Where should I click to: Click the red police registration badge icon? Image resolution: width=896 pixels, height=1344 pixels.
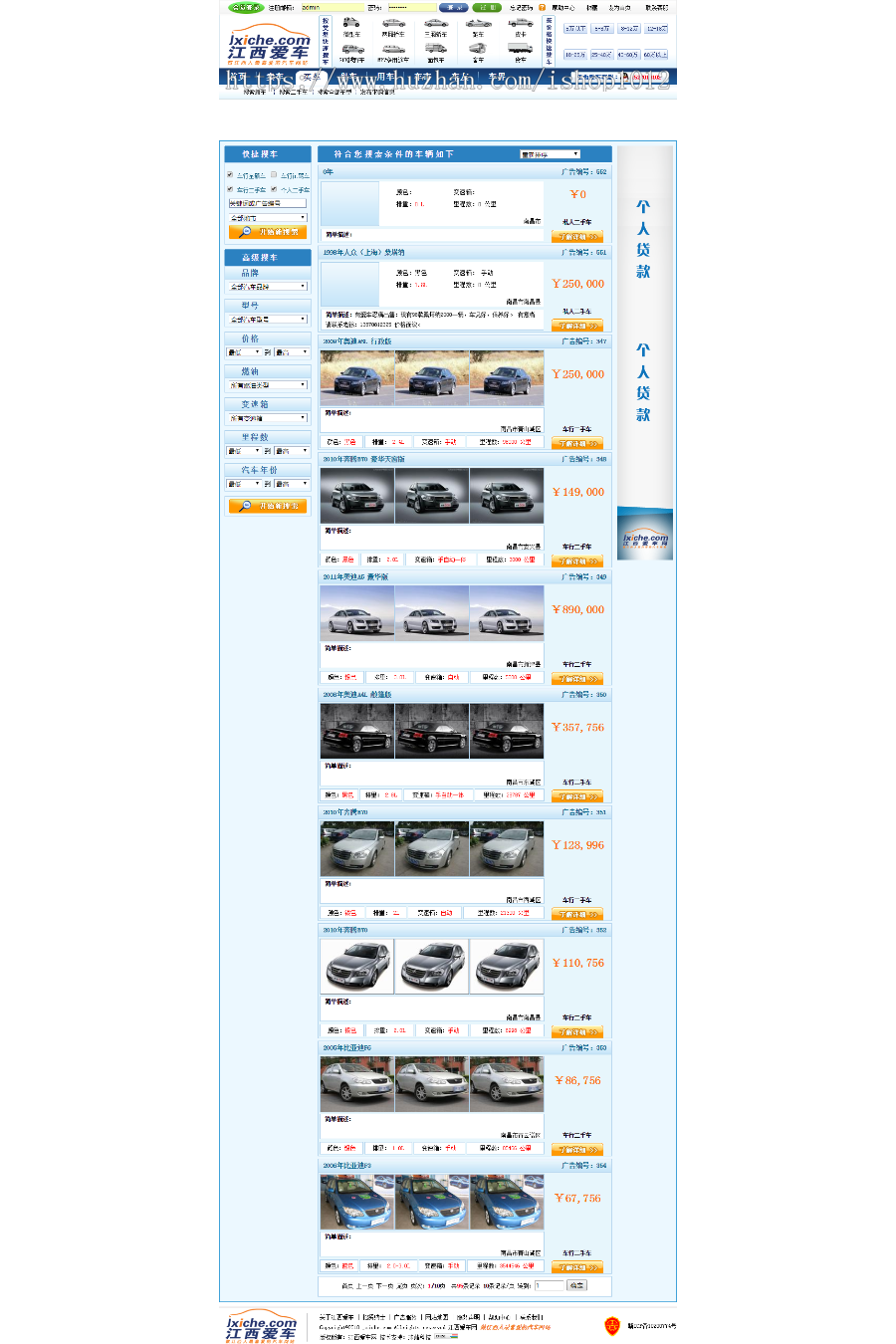tap(612, 1325)
